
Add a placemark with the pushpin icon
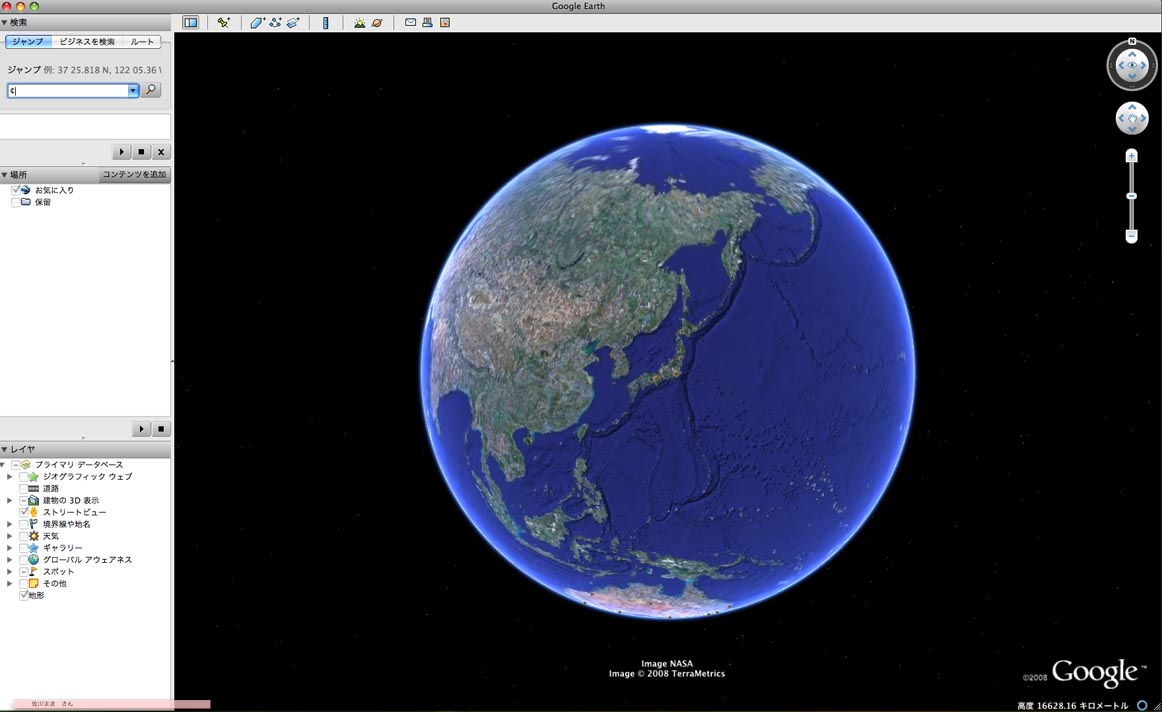point(223,22)
